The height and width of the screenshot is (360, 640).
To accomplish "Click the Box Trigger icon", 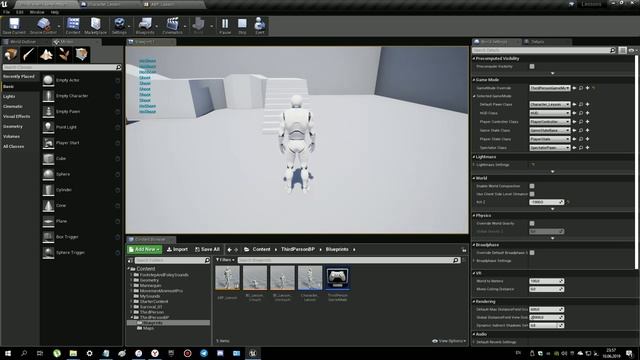I will [x=48, y=237].
